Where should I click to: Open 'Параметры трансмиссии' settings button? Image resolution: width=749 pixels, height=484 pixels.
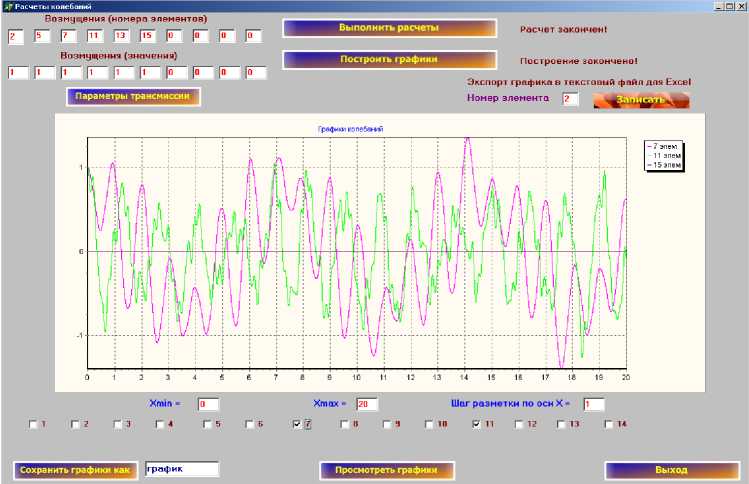(x=134, y=97)
